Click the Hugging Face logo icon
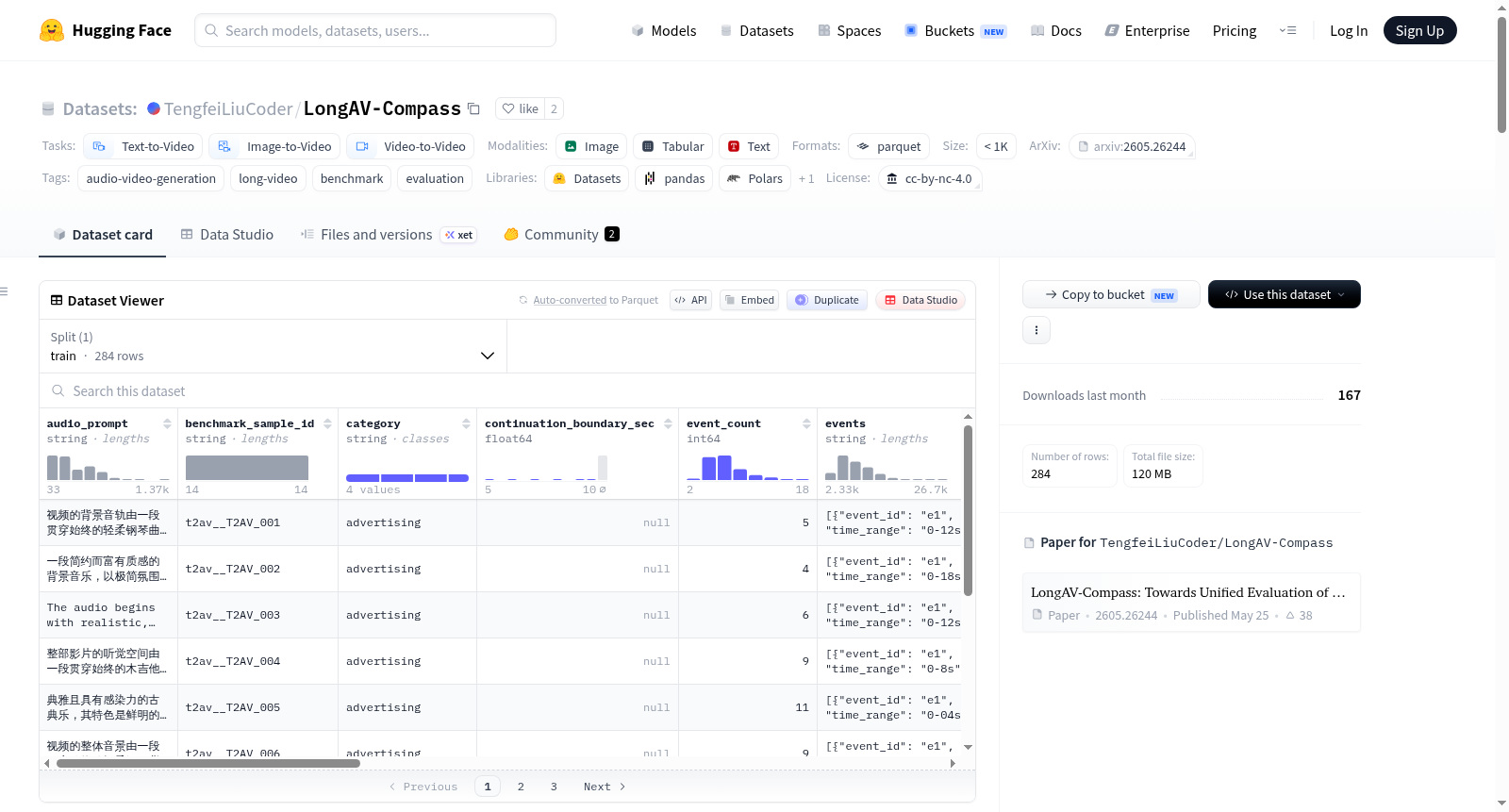The width and height of the screenshot is (1509, 812). (x=52, y=30)
